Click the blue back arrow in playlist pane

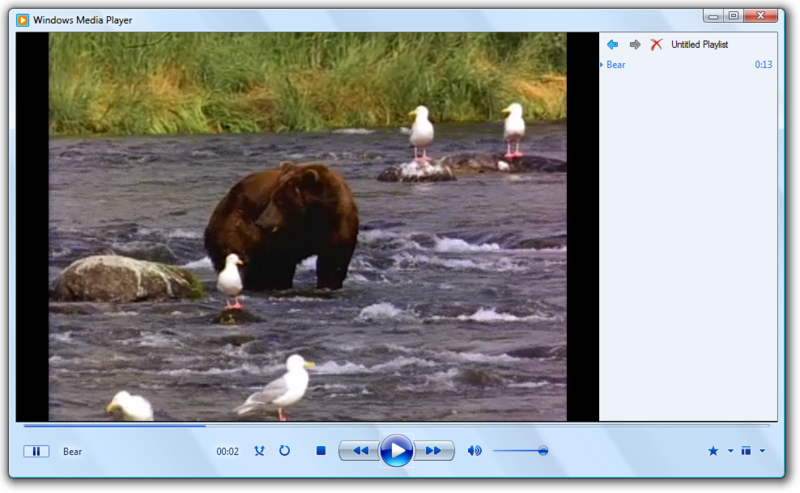[612, 45]
